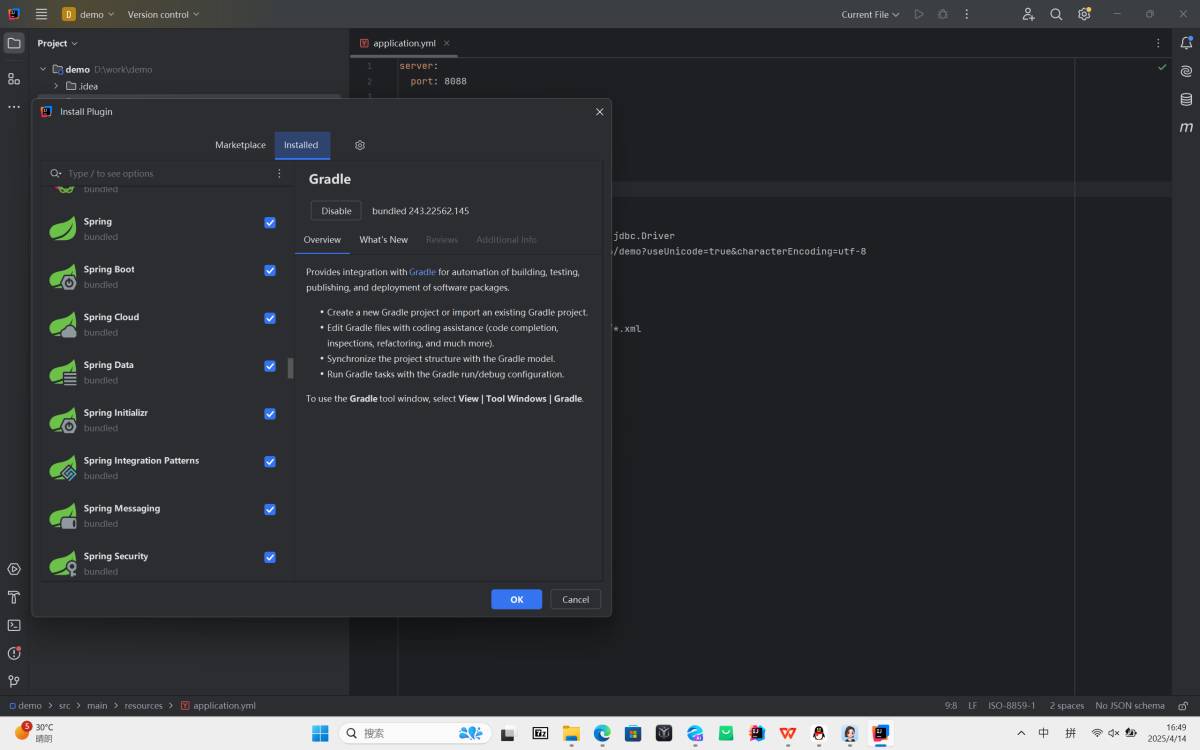Image resolution: width=1200 pixels, height=750 pixels.
Task: Switch to the Marketplace tab
Action: (240, 145)
